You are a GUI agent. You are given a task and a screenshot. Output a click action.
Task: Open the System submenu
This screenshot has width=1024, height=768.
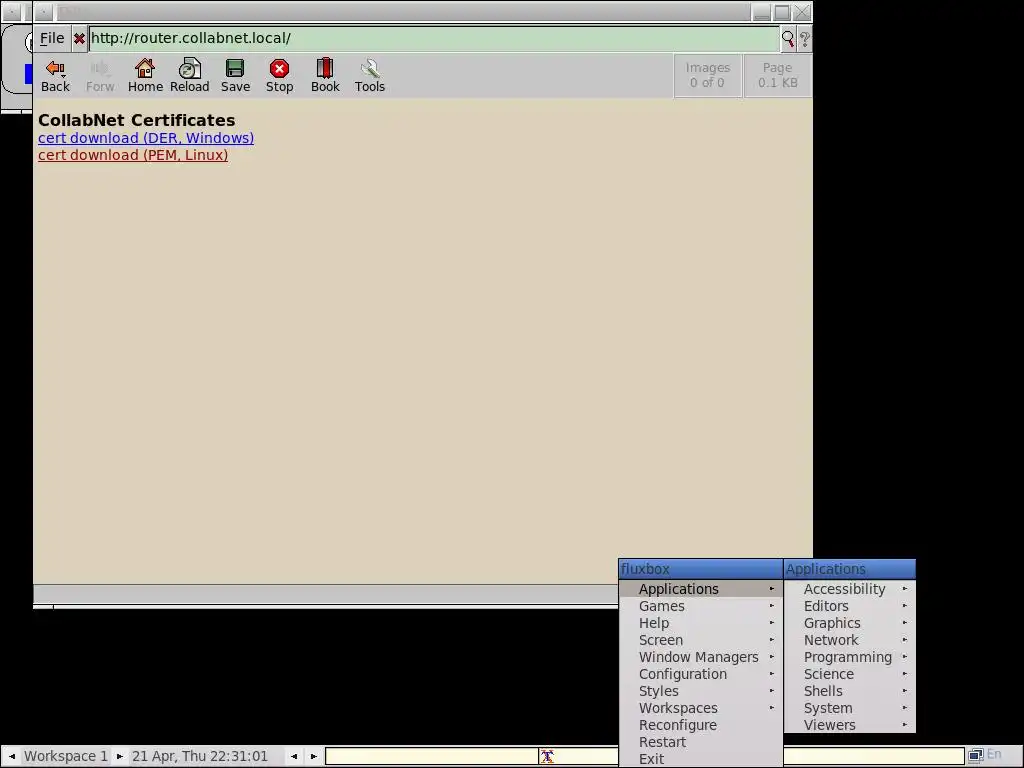point(850,708)
